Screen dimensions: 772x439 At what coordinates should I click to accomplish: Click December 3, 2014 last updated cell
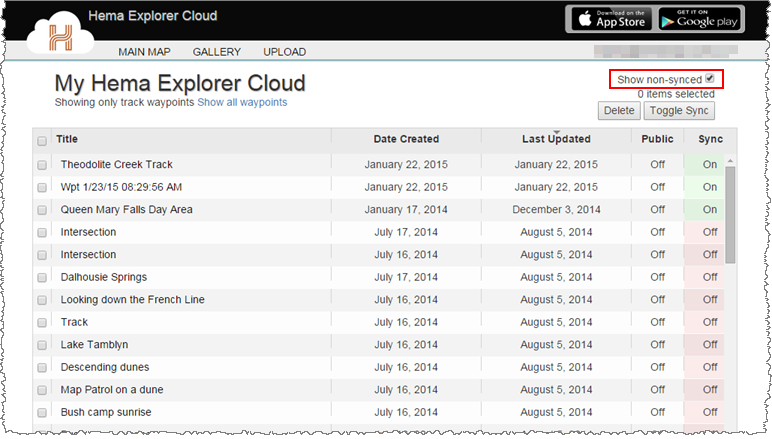click(556, 210)
